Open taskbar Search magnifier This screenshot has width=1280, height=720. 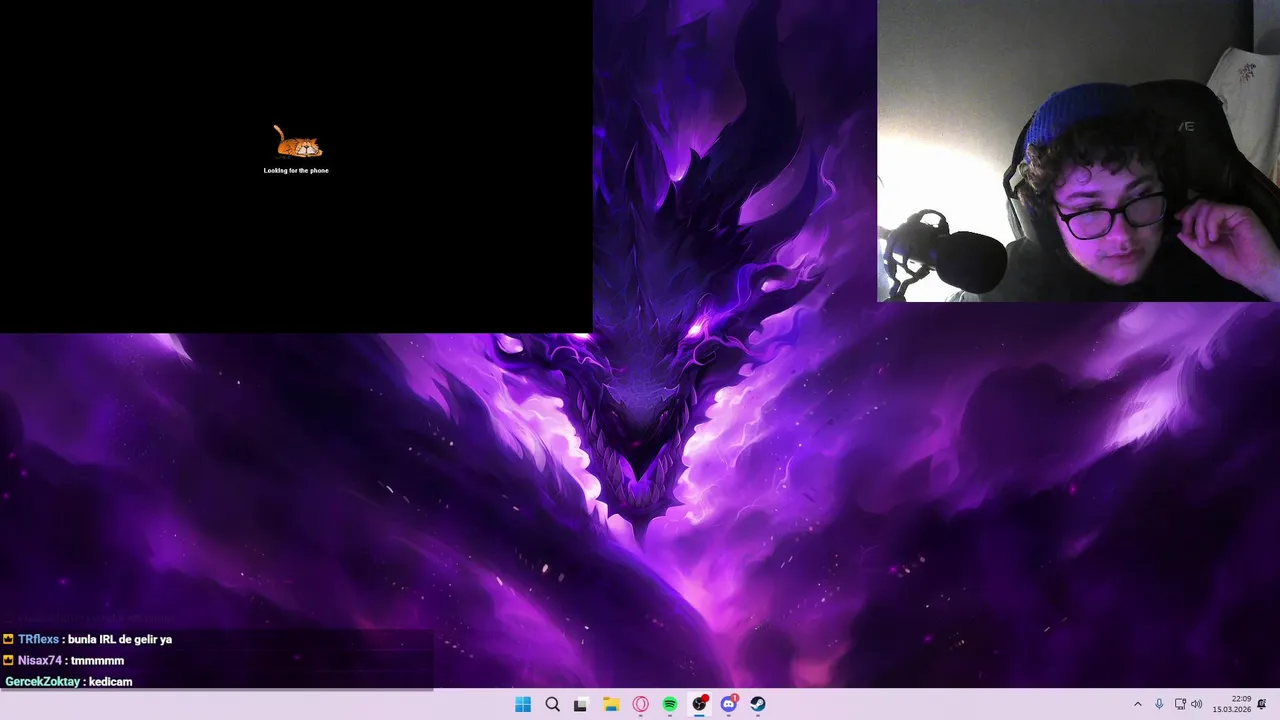[552, 704]
